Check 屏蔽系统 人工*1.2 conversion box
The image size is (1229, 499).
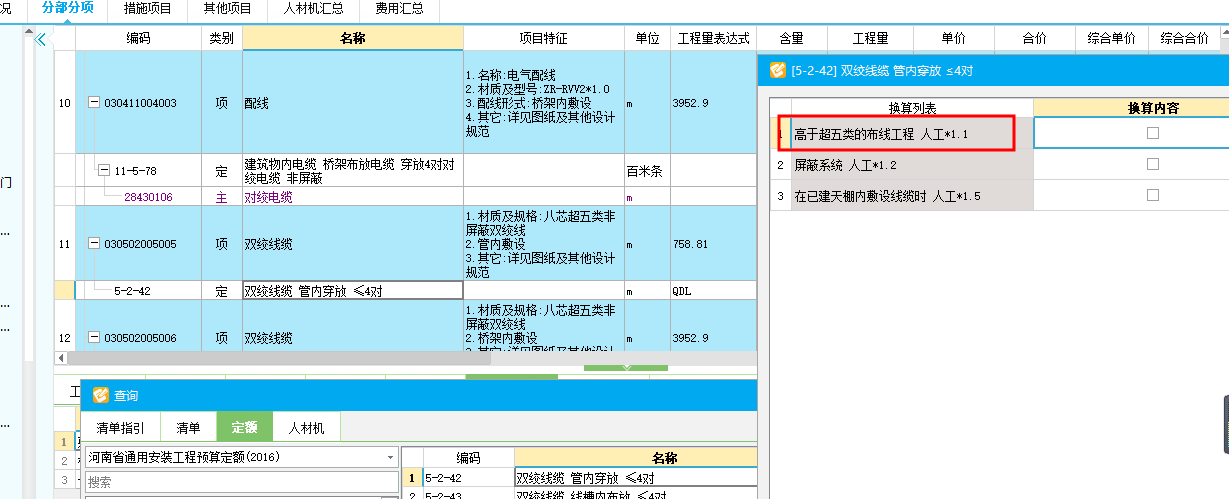[x=1153, y=164]
